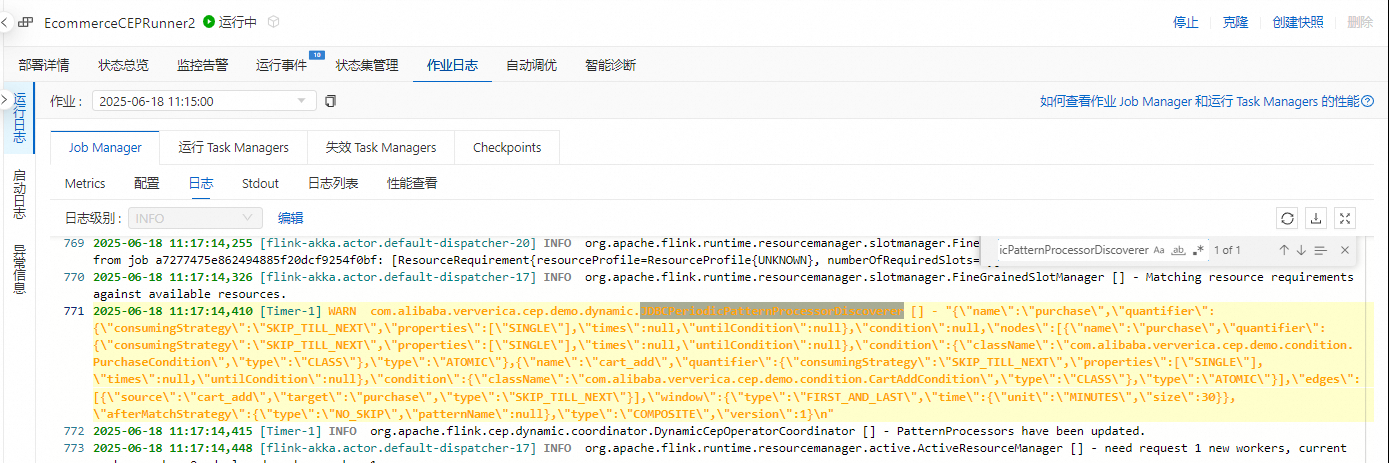Screen dimensions: 1389x463
Task: Click the 创建快照 button
Action: point(1298,22)
